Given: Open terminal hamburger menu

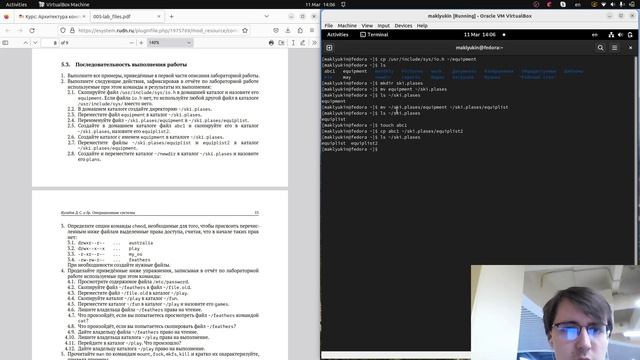Looking at the screenshot, I should click(614, 48).
